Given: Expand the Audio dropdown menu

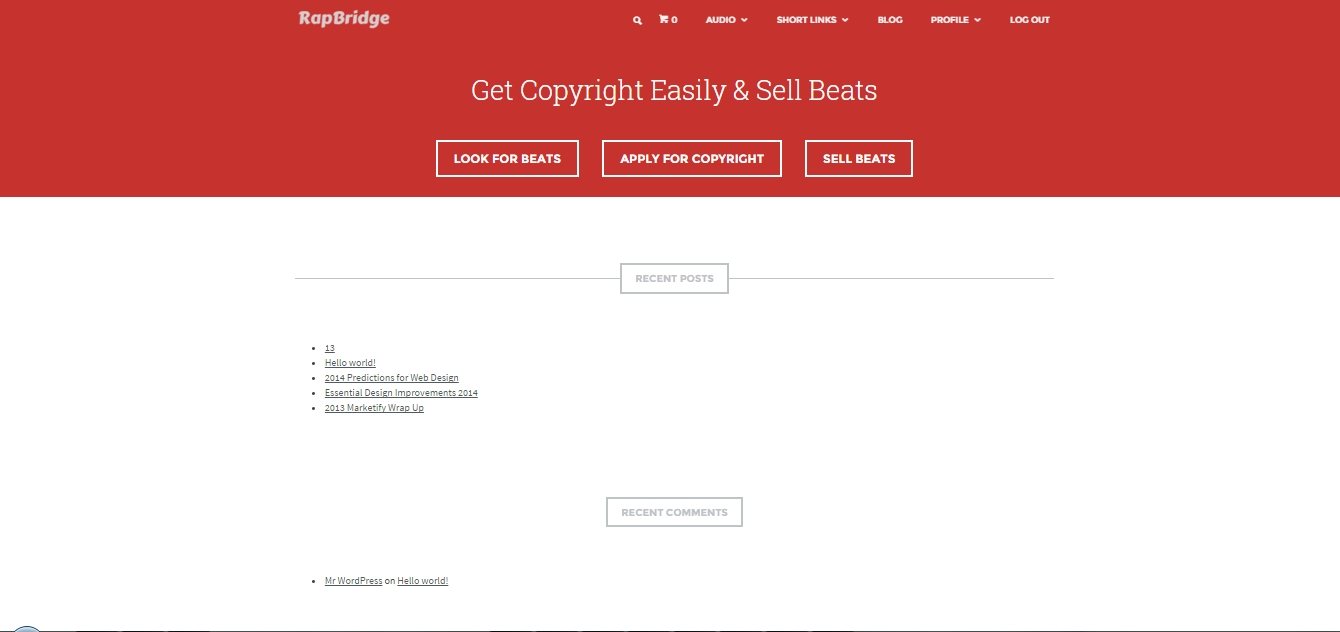Looking at the screenshot, I should (726, 20).
